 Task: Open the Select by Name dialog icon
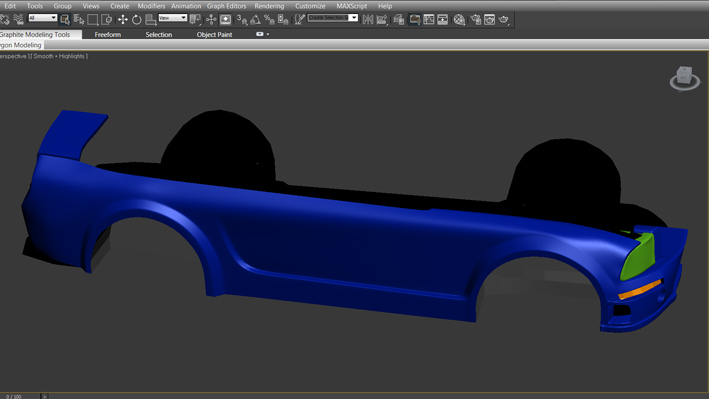[79, 19]
